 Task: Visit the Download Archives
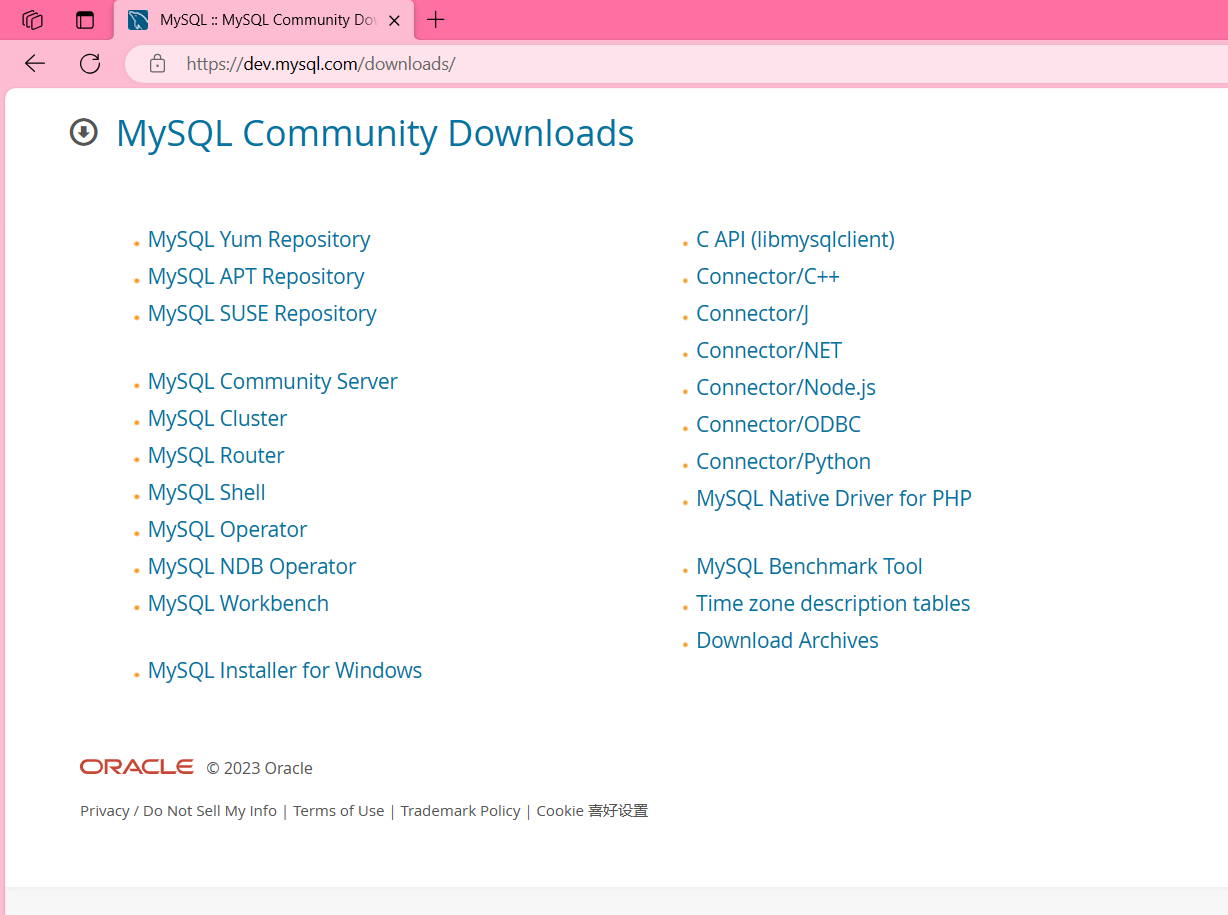pyautogui.click(x=787, y=640)
